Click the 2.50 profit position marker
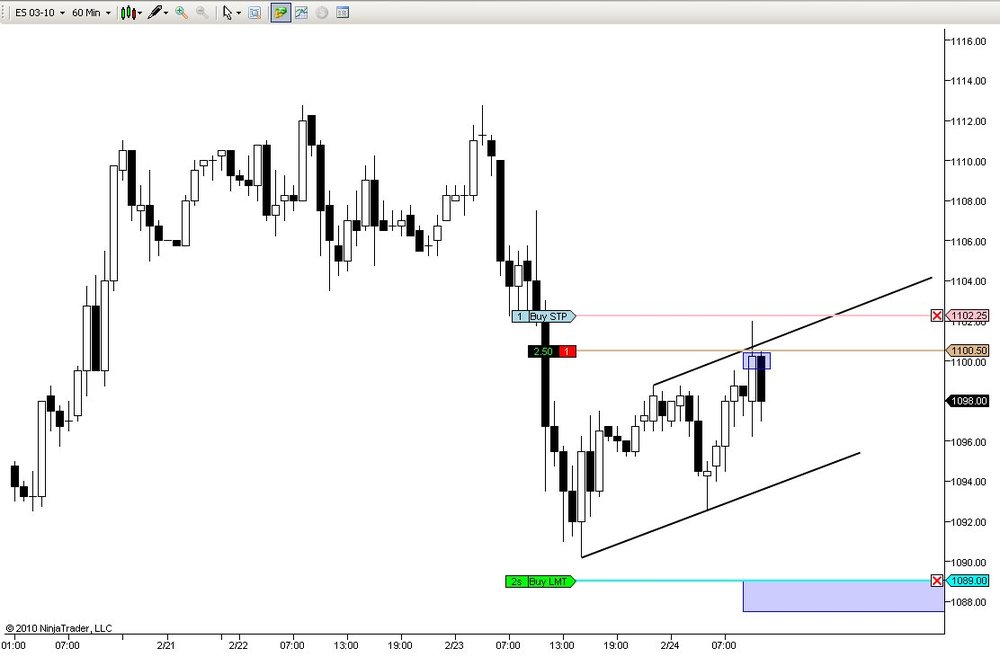 click(543, 351)
